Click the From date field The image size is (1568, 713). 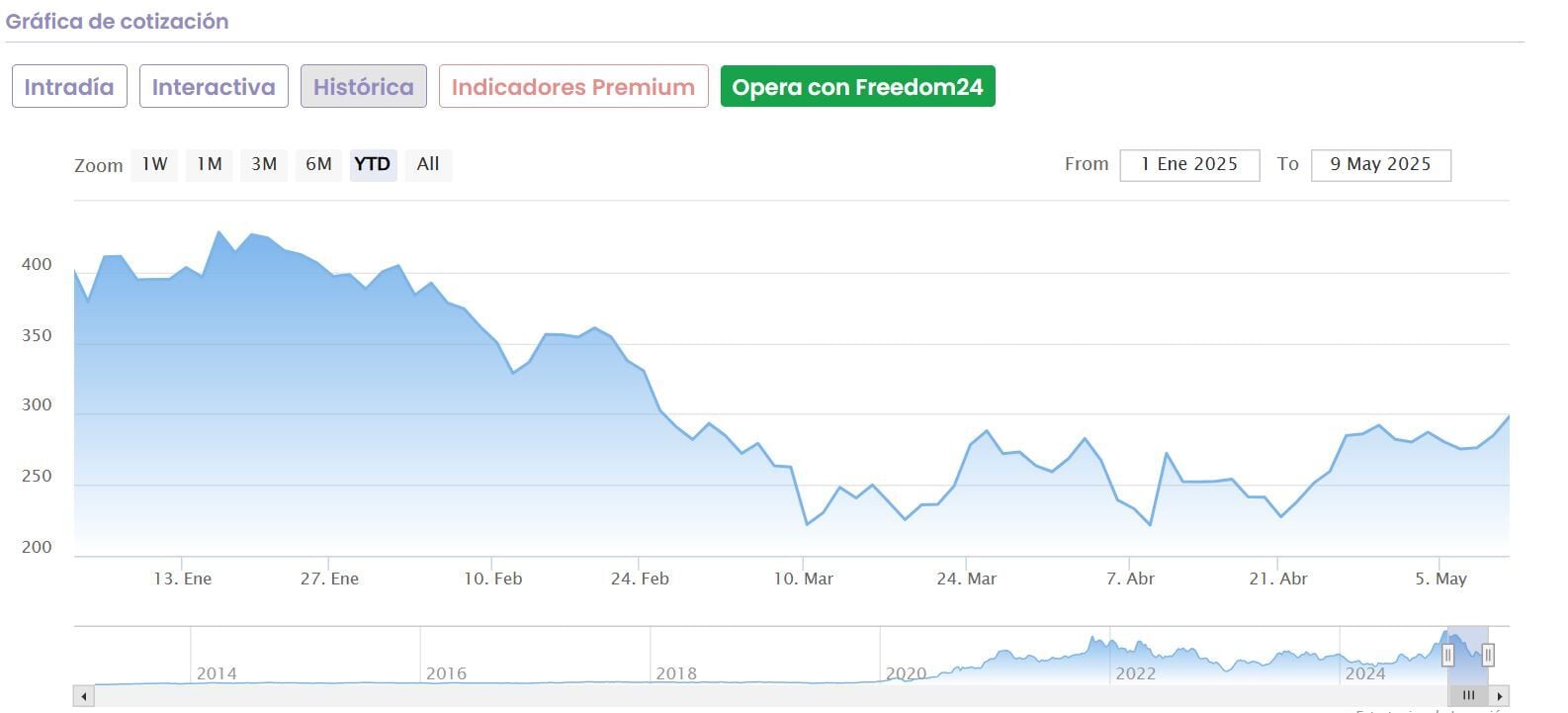[1189, 165]
